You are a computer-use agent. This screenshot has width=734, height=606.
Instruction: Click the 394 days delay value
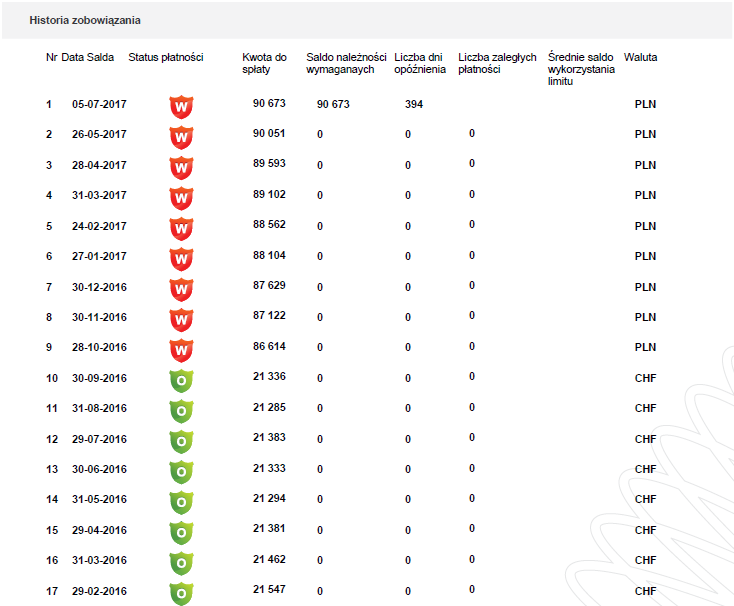click(x=414, y=104)
